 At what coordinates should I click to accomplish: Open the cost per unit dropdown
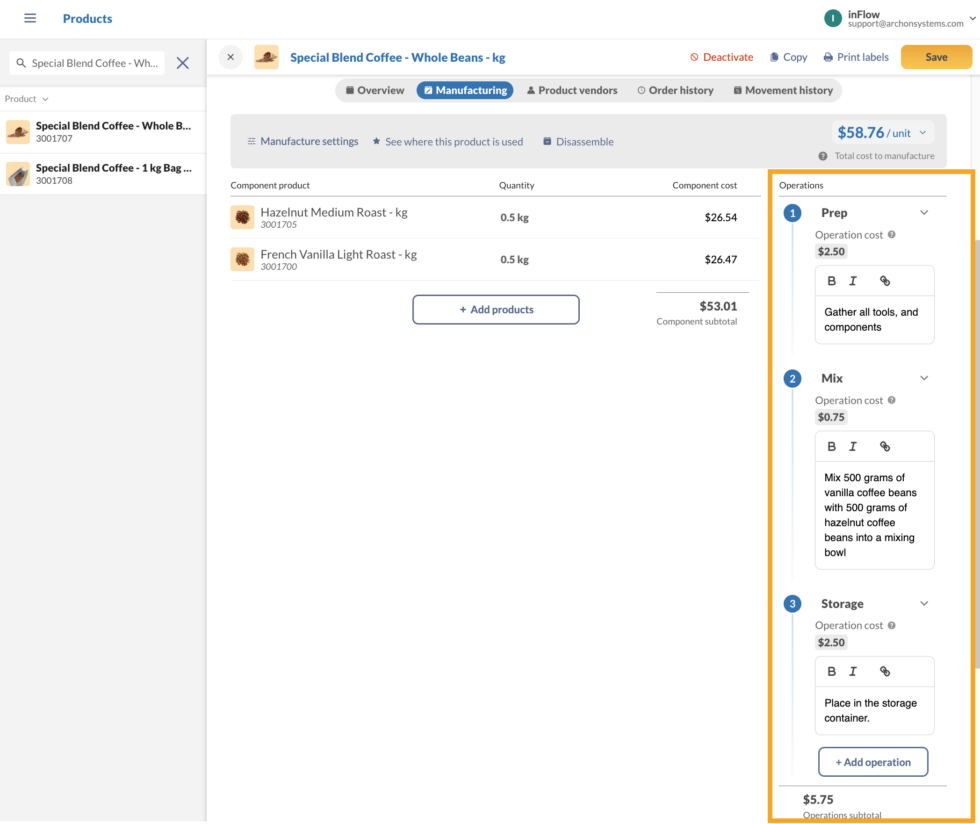click(x=920, y=132)
